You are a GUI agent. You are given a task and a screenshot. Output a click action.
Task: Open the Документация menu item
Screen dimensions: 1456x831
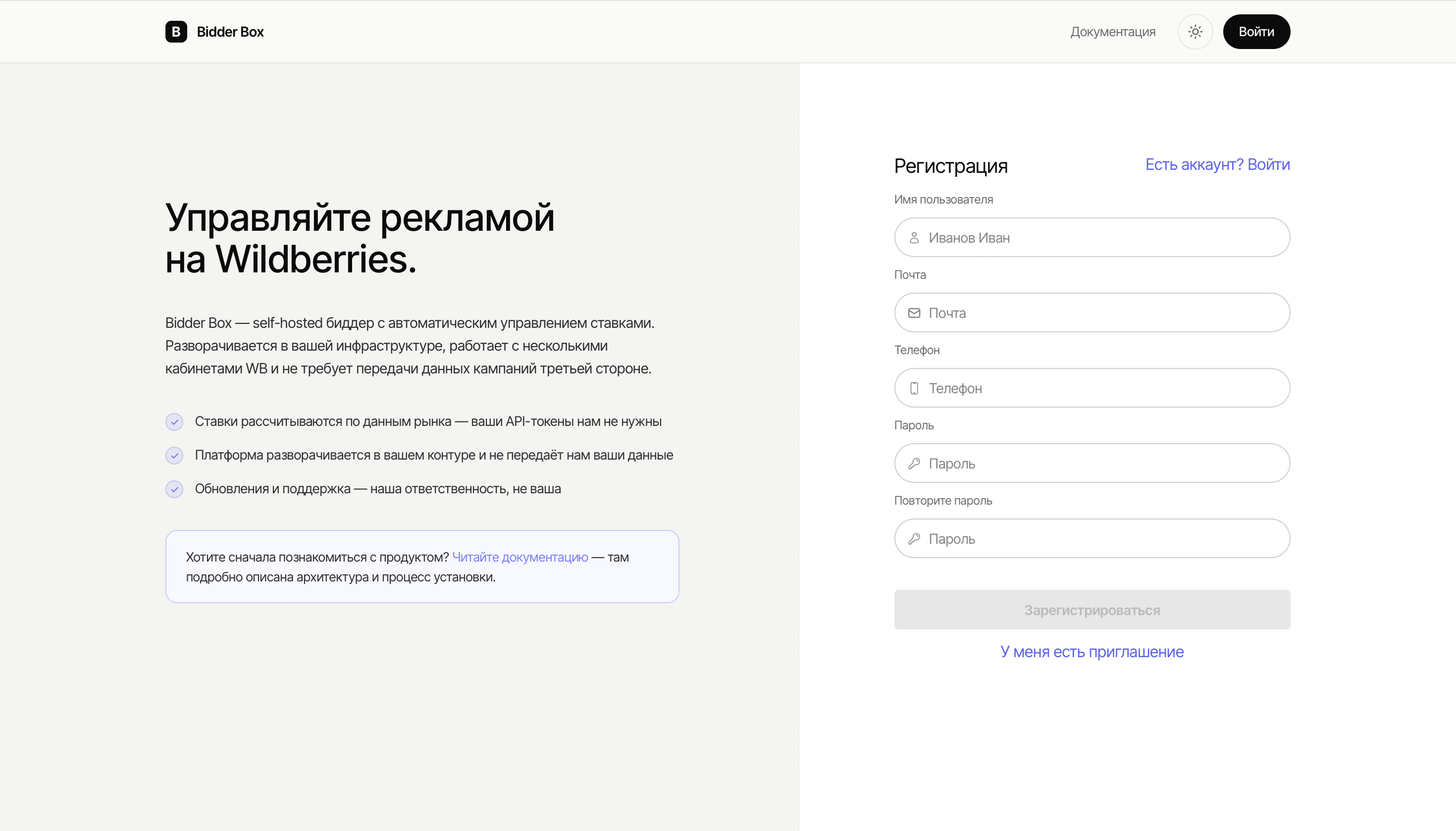pyautogui.click(x=1112, y=31)
